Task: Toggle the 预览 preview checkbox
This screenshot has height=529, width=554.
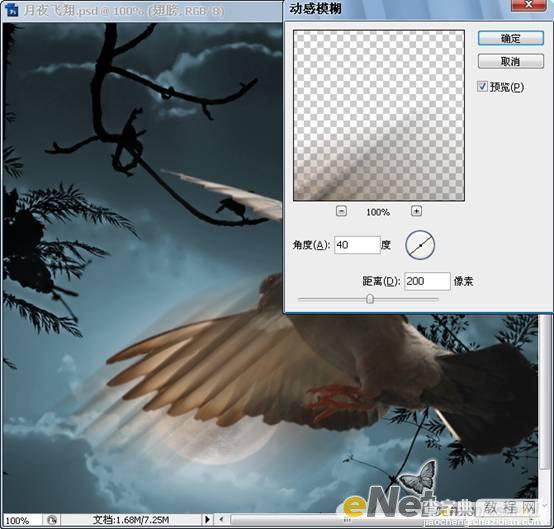Action: click(482, 87)
